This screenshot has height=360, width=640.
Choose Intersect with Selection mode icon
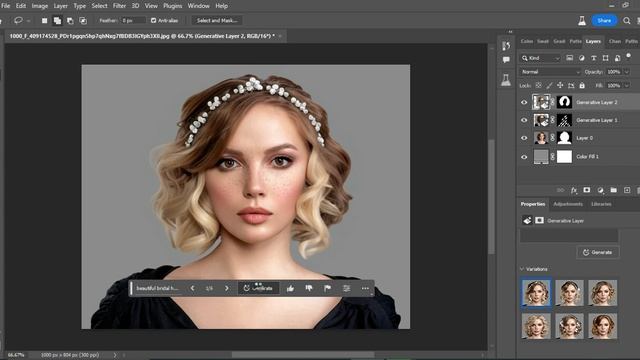click(83, 20)
